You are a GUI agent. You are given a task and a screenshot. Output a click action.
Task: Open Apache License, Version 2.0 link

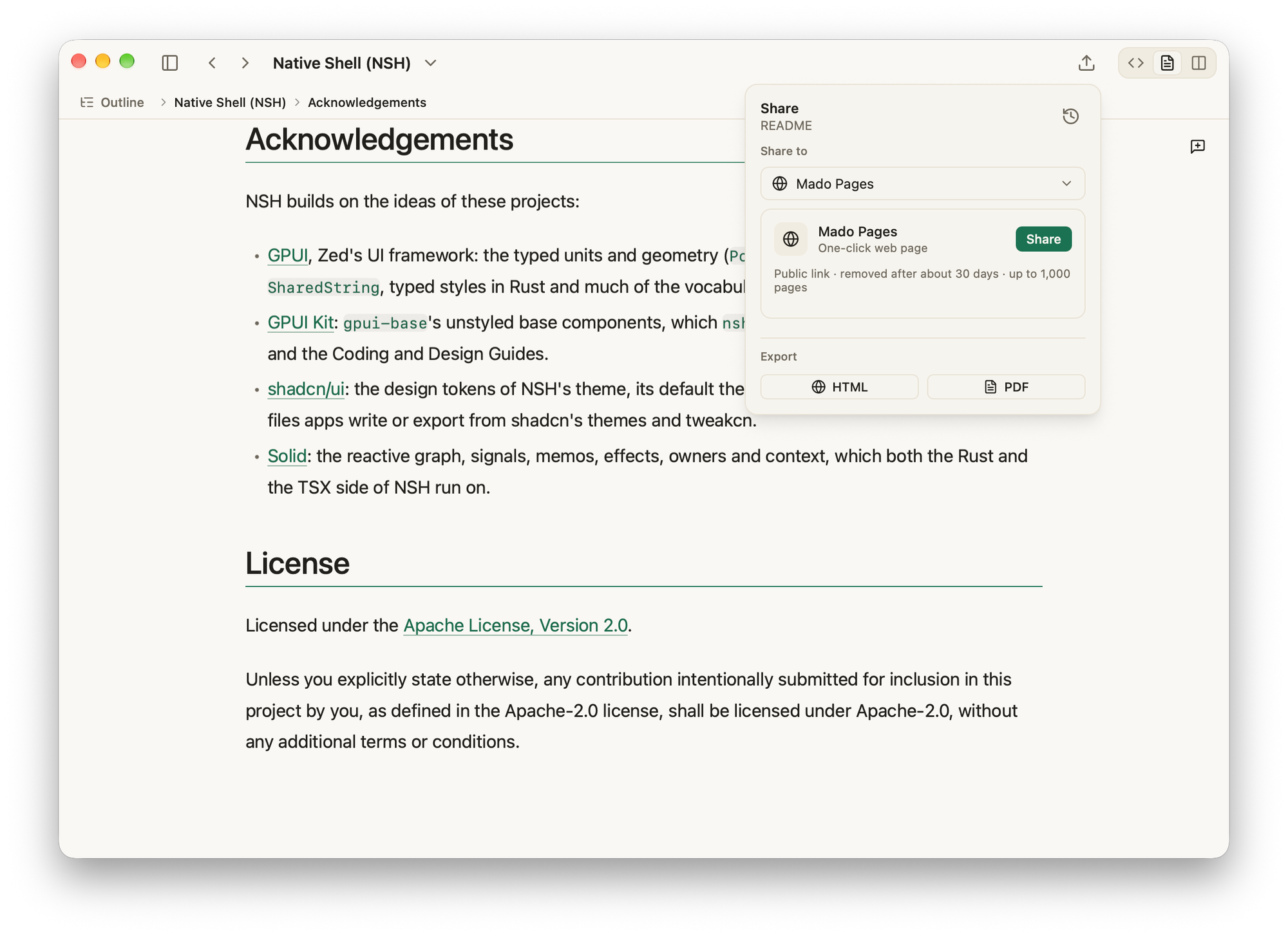515,626
